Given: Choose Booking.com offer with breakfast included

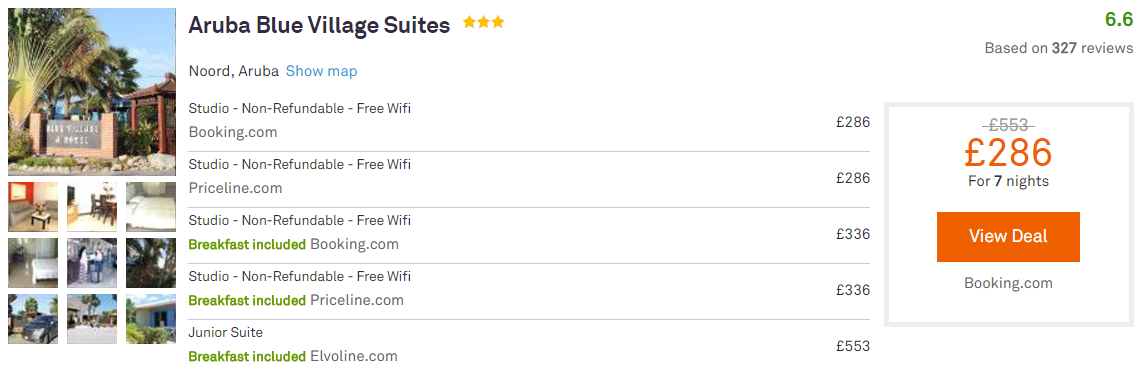Looking at the screenshot, I should (x=529, y=234).
